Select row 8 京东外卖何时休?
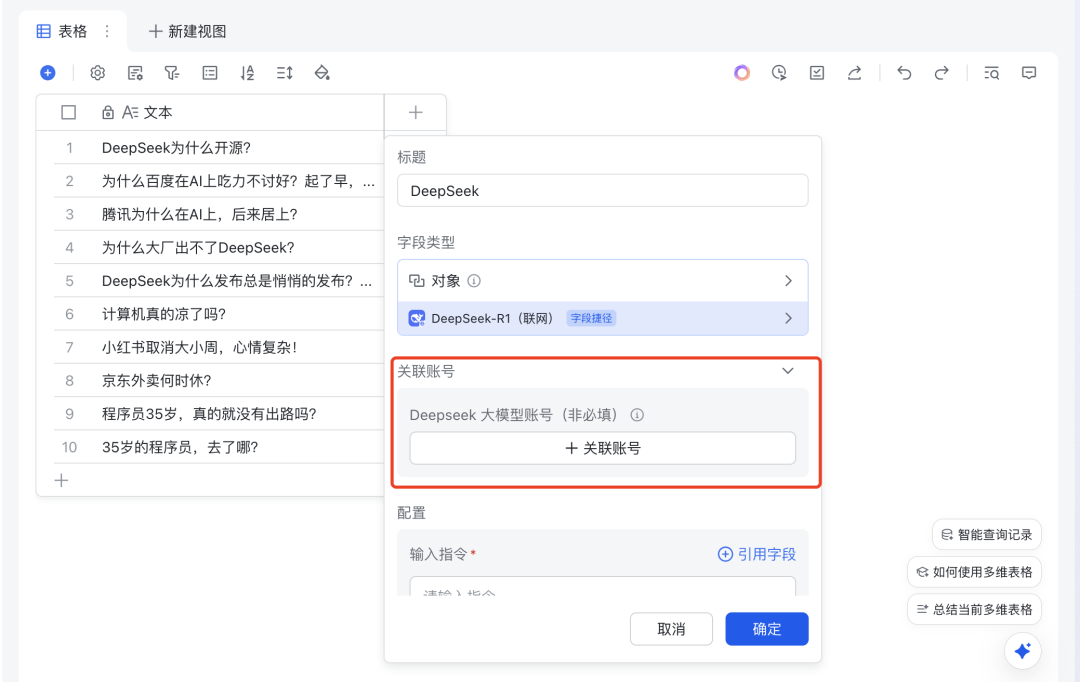This screenshot has height=682, width=1080. 218,380
